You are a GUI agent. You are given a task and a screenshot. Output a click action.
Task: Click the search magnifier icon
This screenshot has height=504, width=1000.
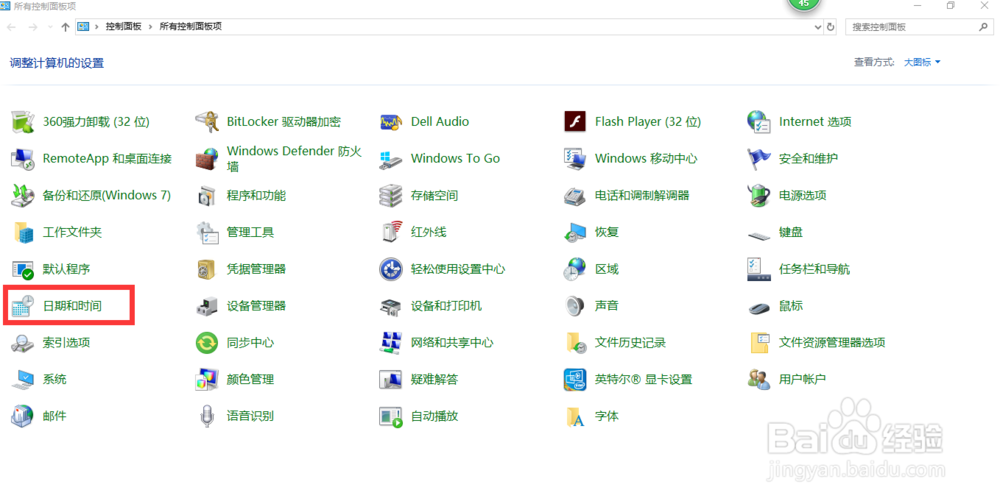(x=983, y=27)
